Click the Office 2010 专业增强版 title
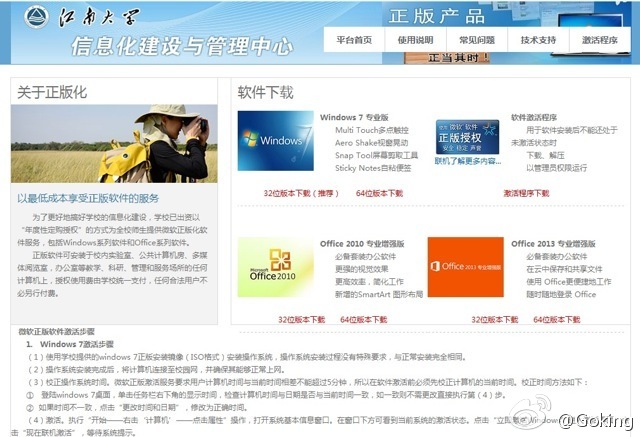 [x=362, y=244]
